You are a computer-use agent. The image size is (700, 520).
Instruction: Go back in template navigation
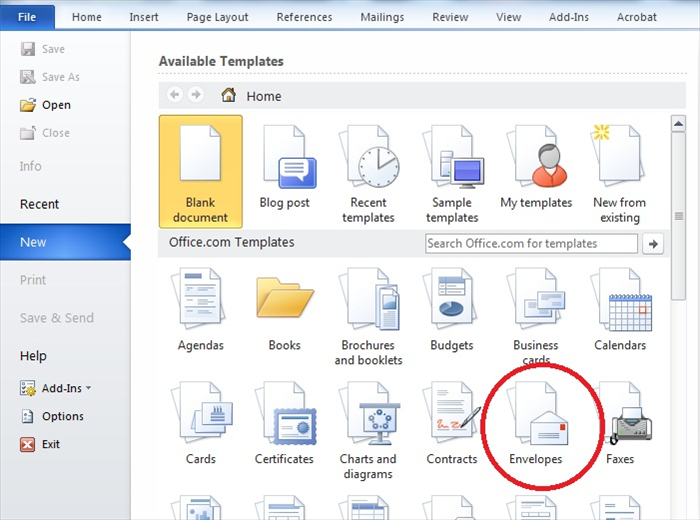[x=175, y=95]
